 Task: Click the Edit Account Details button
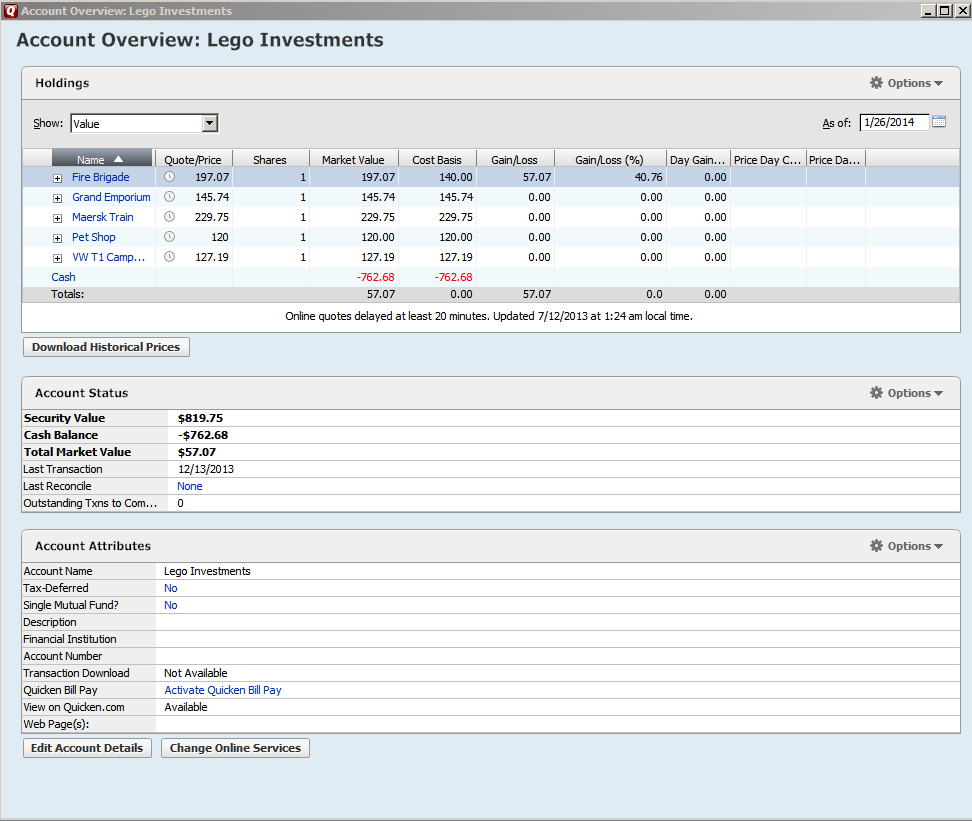click(87, 748)
